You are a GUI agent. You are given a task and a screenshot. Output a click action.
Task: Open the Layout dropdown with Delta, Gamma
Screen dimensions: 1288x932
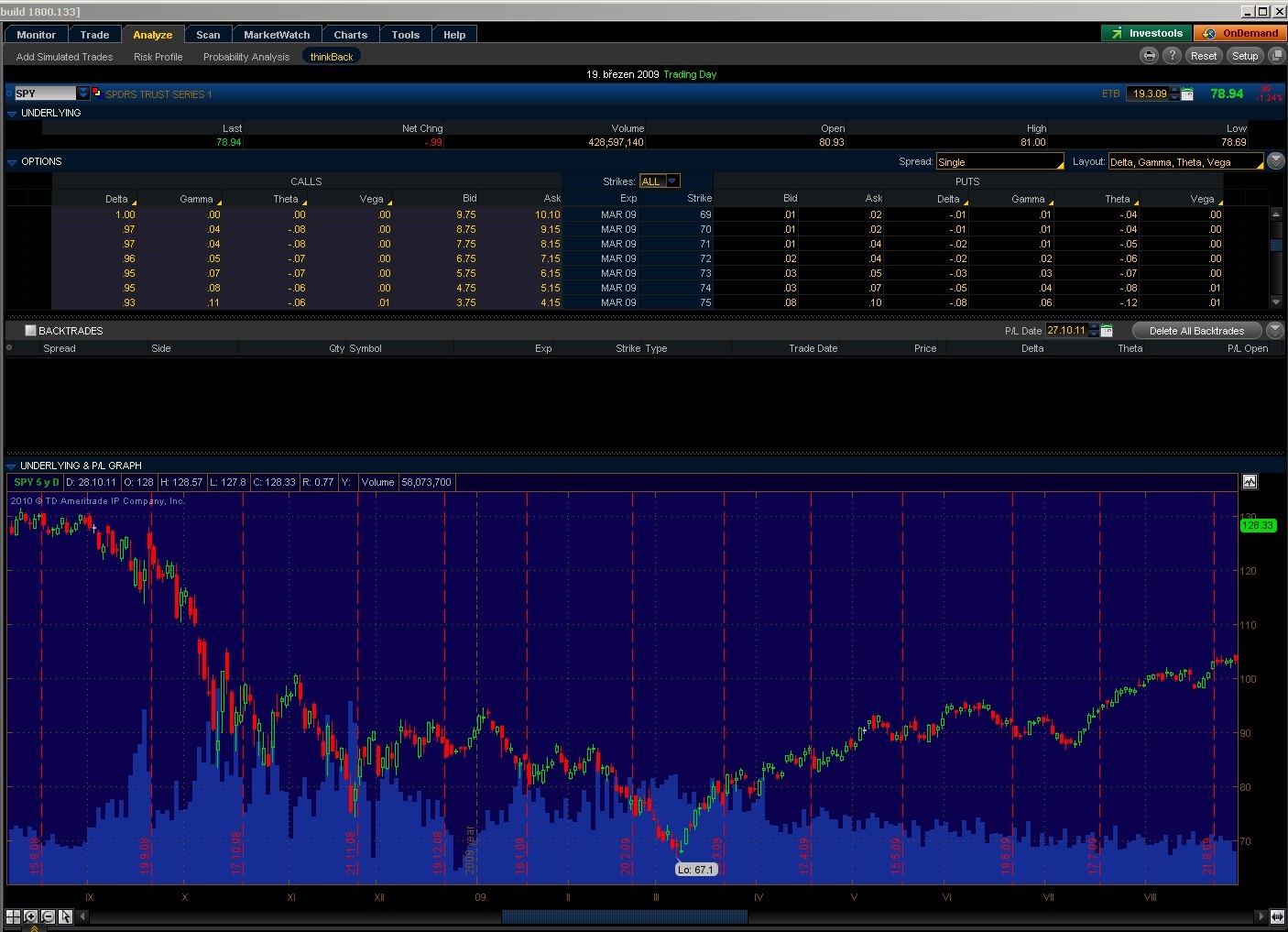click(x=1185, y=162)
